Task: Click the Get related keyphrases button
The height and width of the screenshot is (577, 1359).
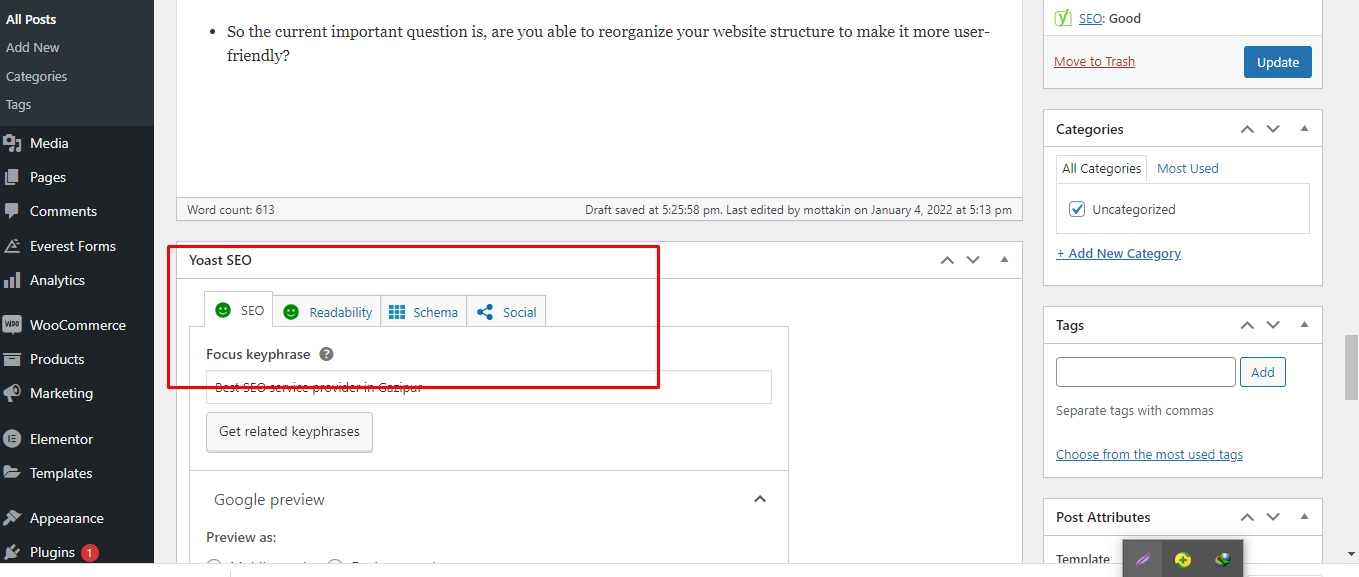Action: [x=289, y=431]
